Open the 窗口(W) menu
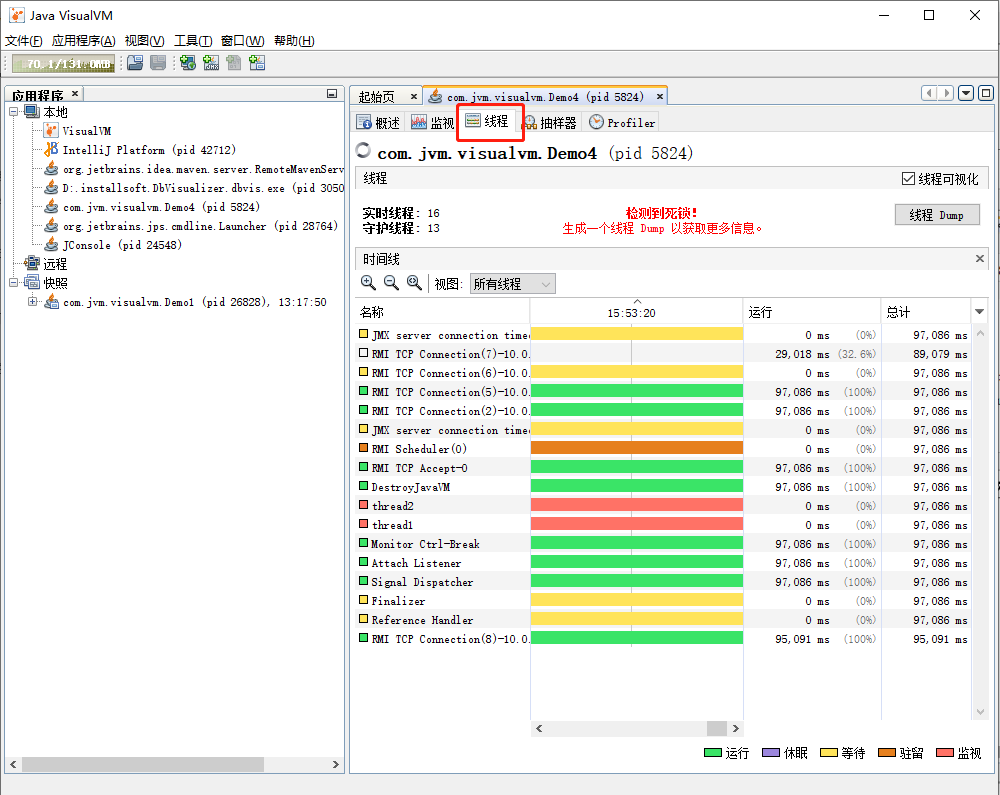 coord(243,41)
